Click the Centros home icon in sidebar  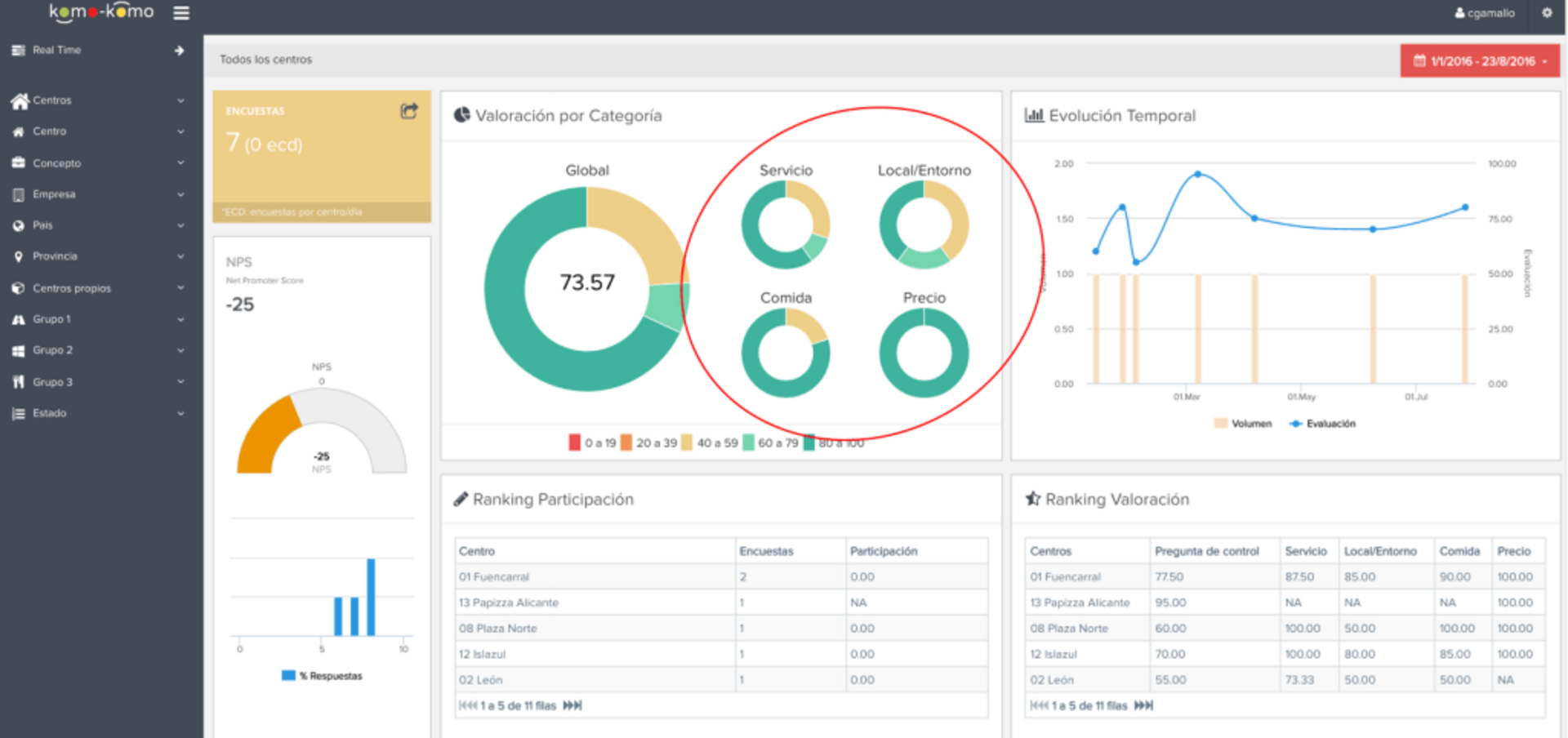point(20,100)
